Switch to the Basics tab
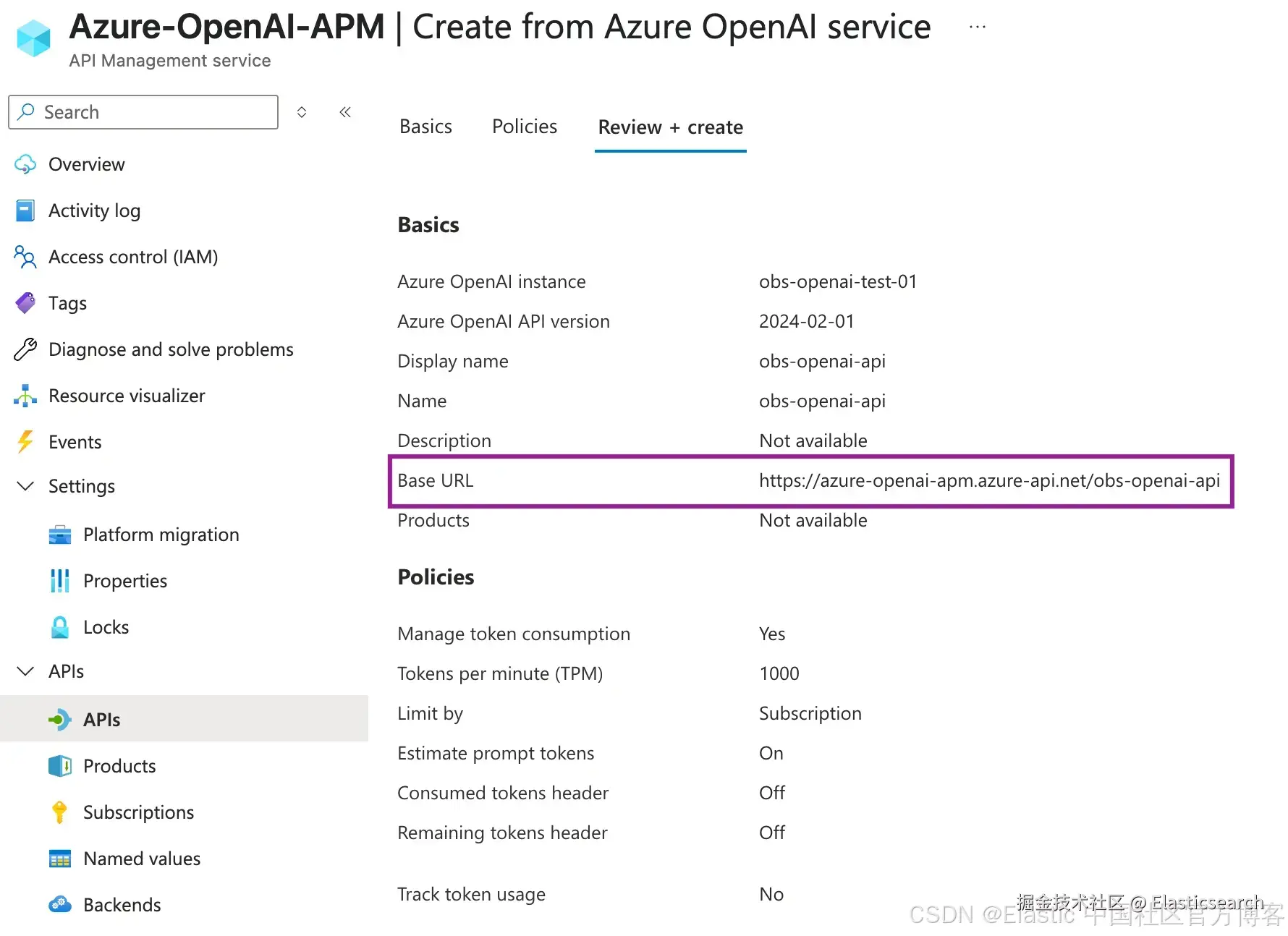 [x=425, y=127]
